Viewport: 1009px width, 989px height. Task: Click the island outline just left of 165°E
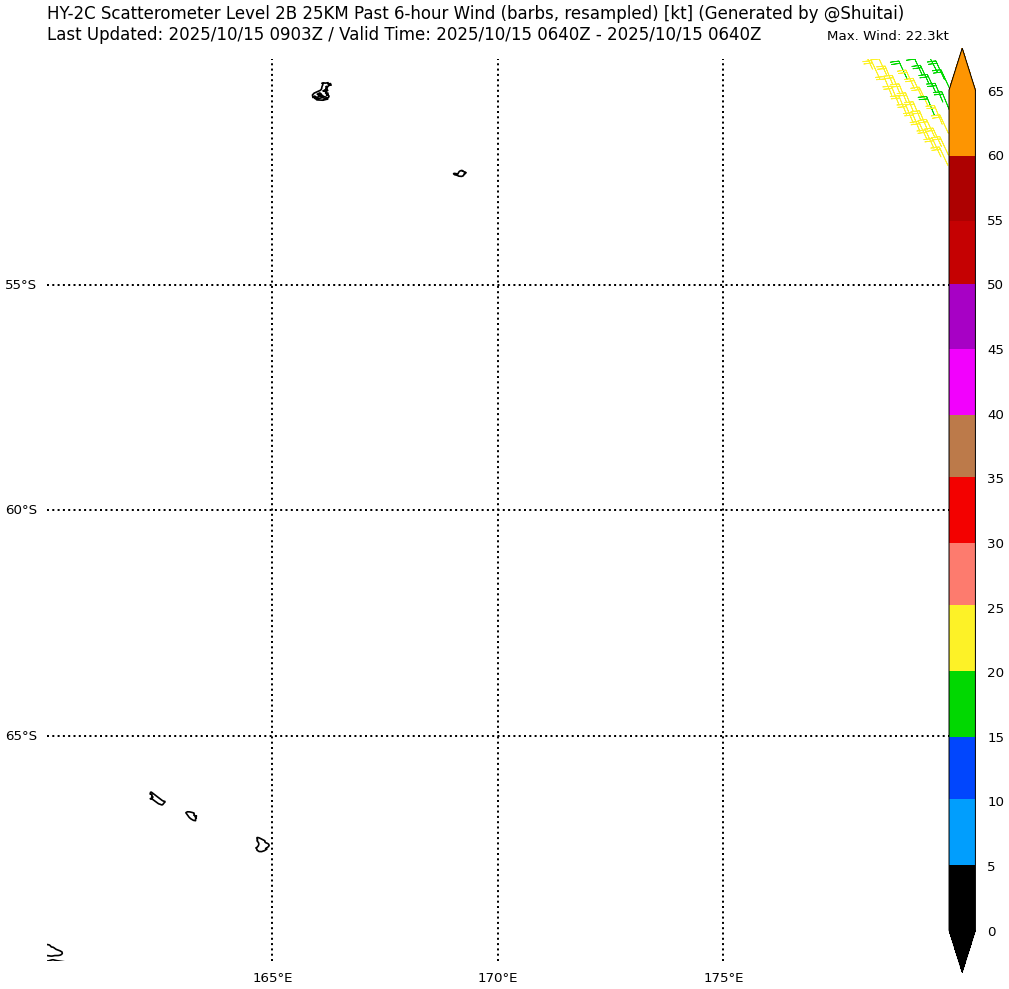(261, 845)
